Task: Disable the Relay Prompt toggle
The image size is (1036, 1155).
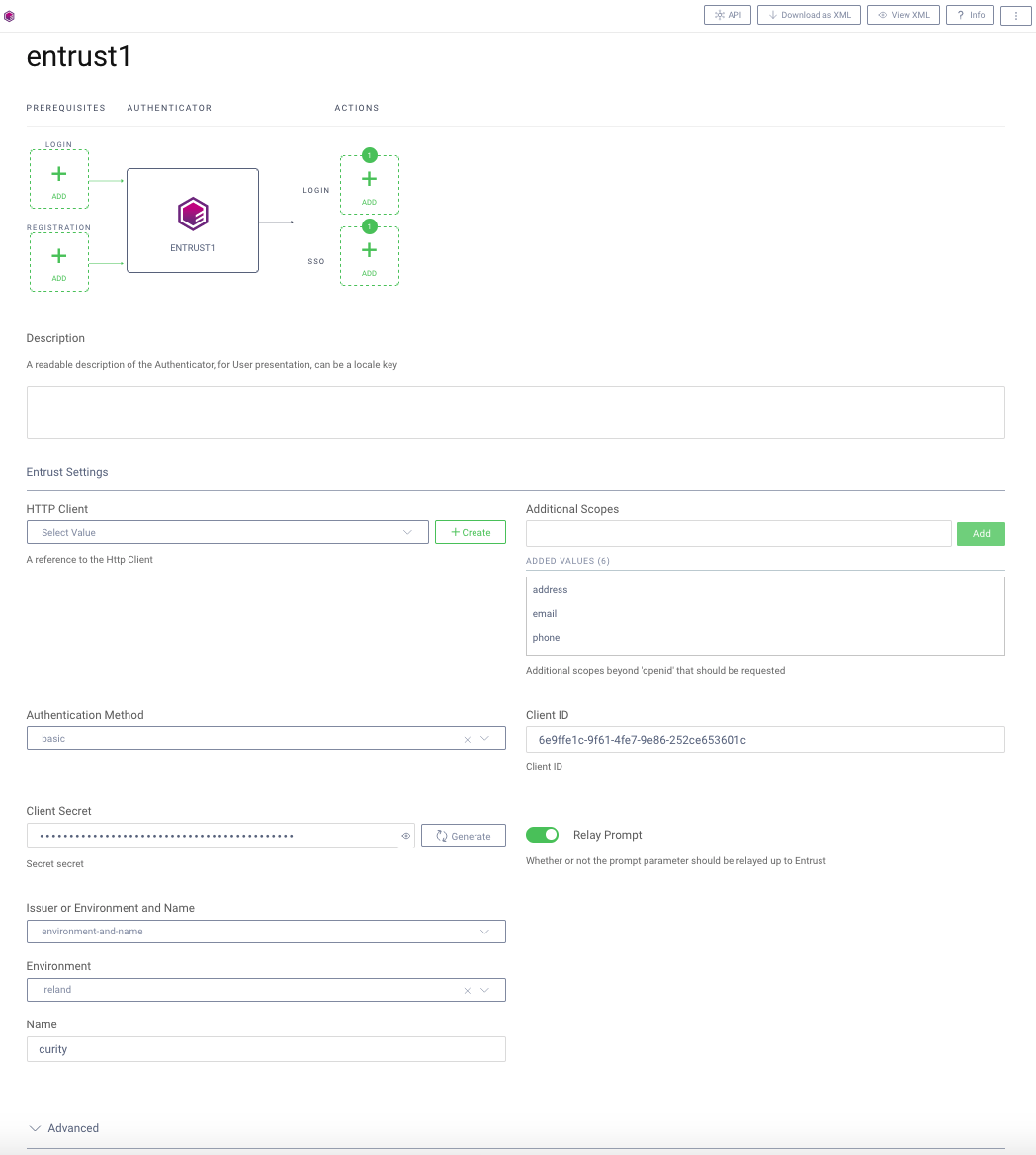Action: click(542, 834)
